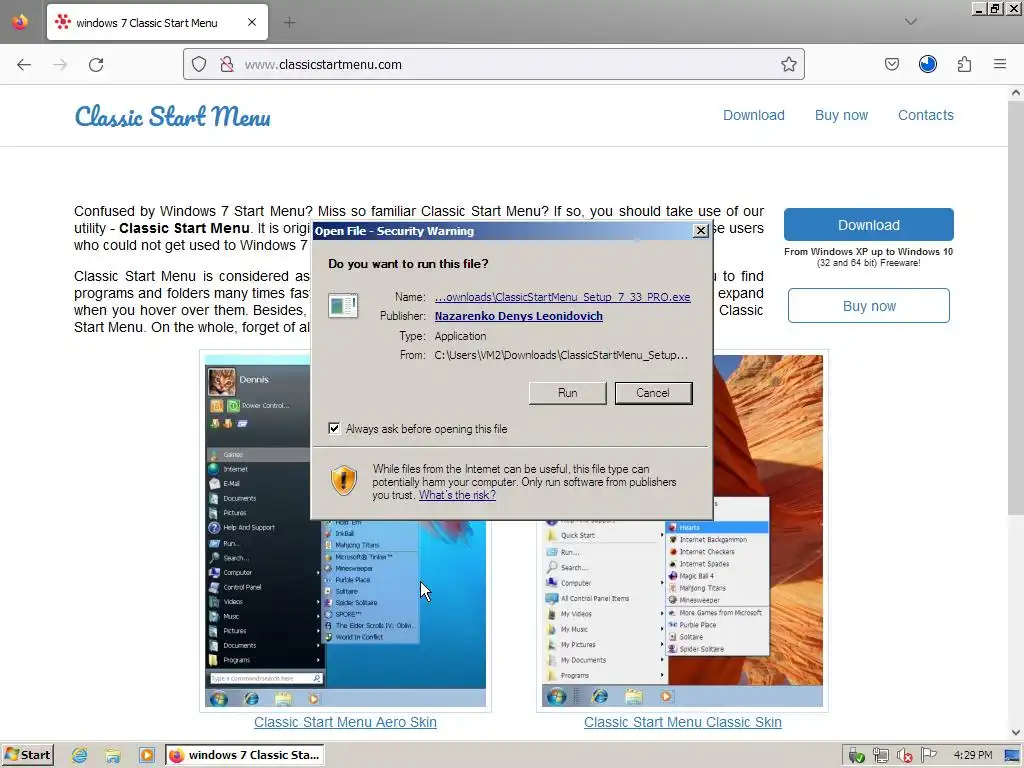Open the Action Center flag tray icon
Screen dimensions: 1024x768
click(x=928, y=755)
